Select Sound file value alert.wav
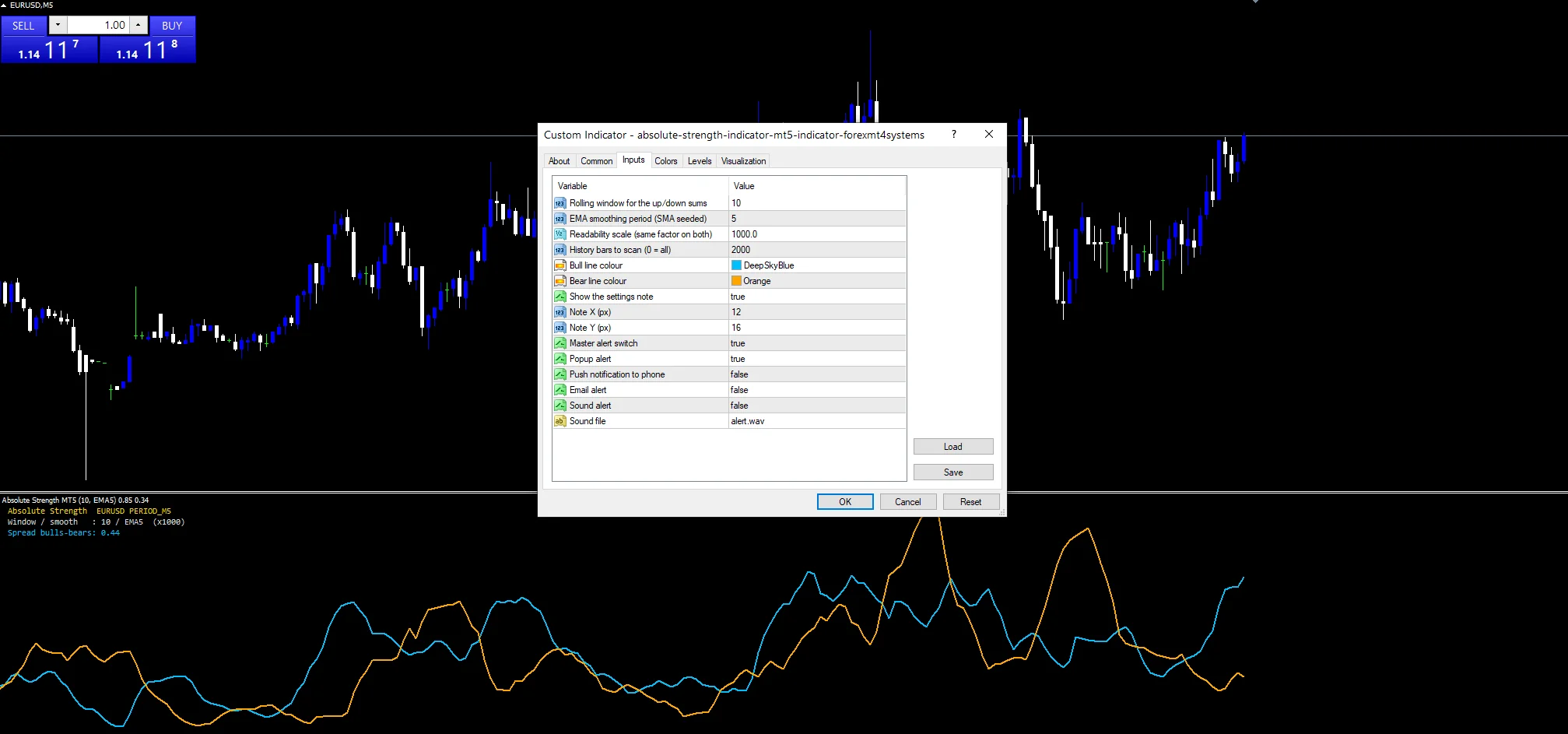The image size is (1568, 734). tap(817, 421)
